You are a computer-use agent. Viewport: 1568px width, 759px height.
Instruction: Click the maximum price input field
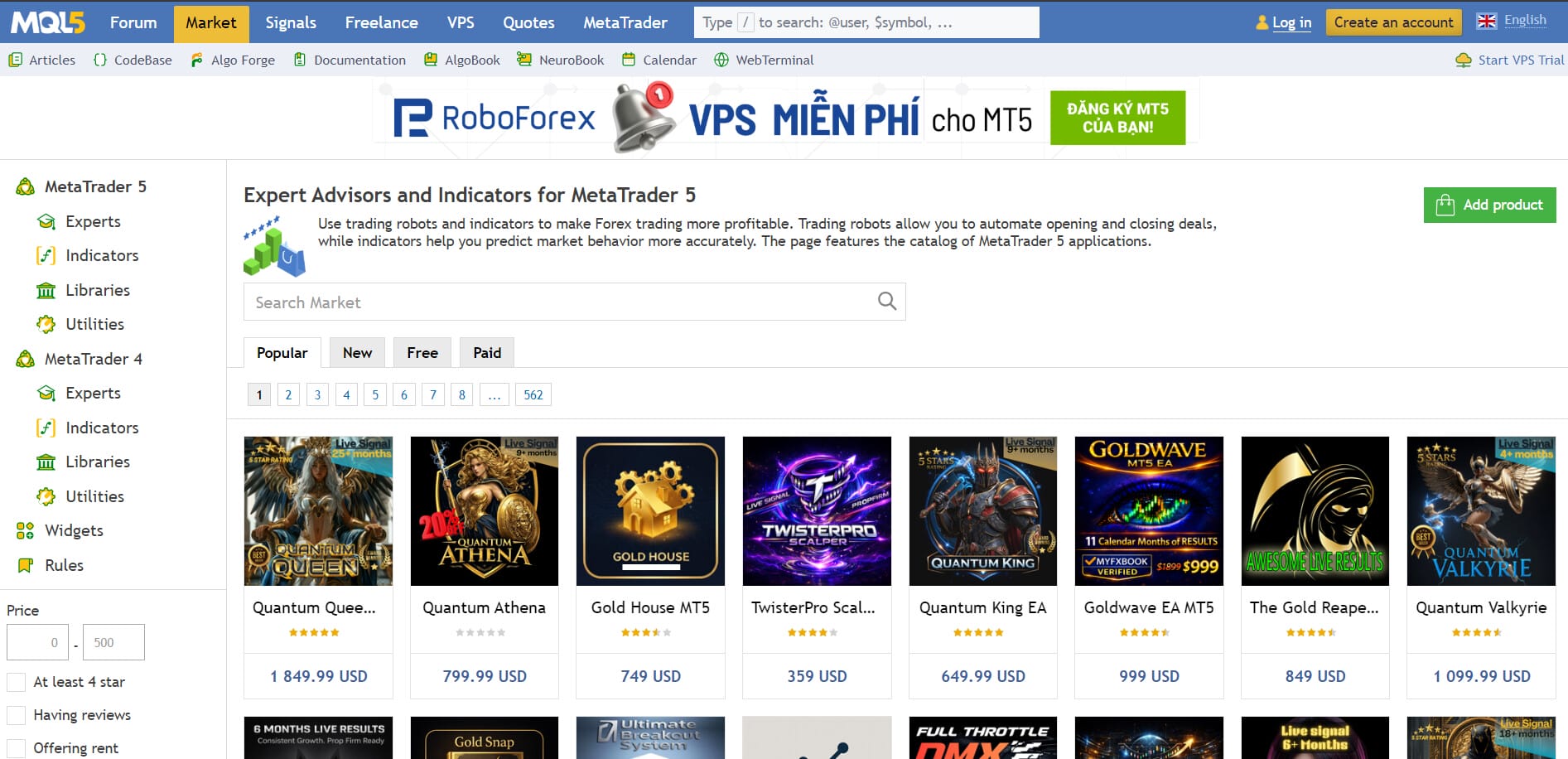pyautogui.click(x=113, y=642)
